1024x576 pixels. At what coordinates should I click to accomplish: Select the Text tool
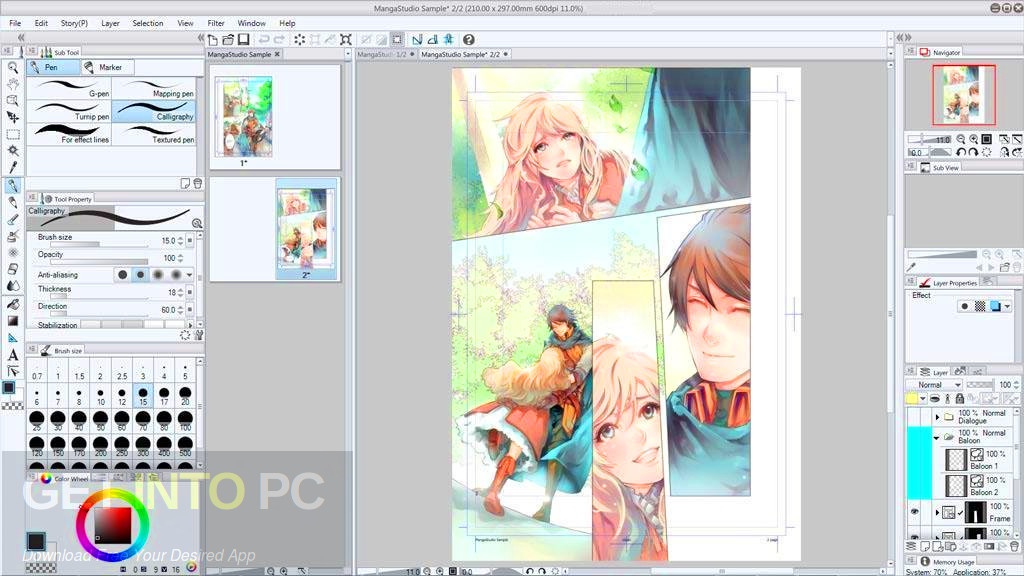click(12, 355)
